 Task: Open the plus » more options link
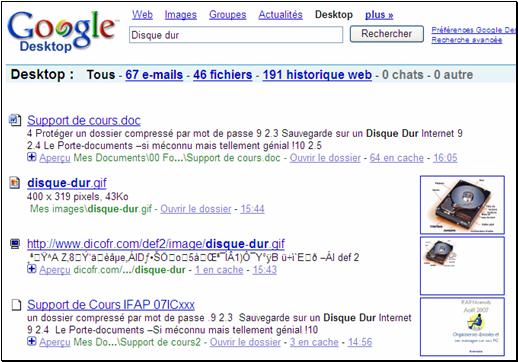pos(379,15)
